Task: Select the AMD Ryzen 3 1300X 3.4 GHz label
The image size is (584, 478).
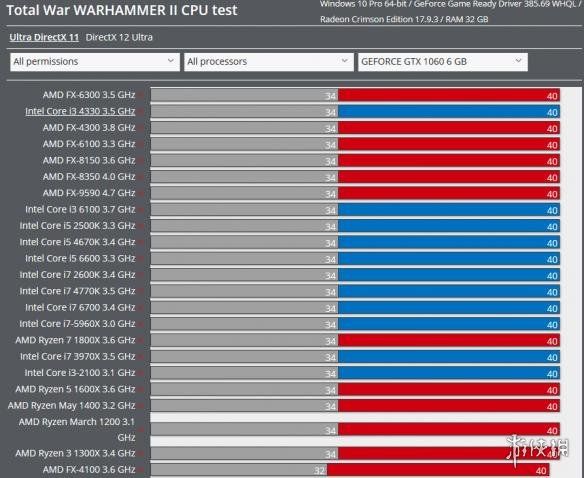Action: tap(75, 453)
